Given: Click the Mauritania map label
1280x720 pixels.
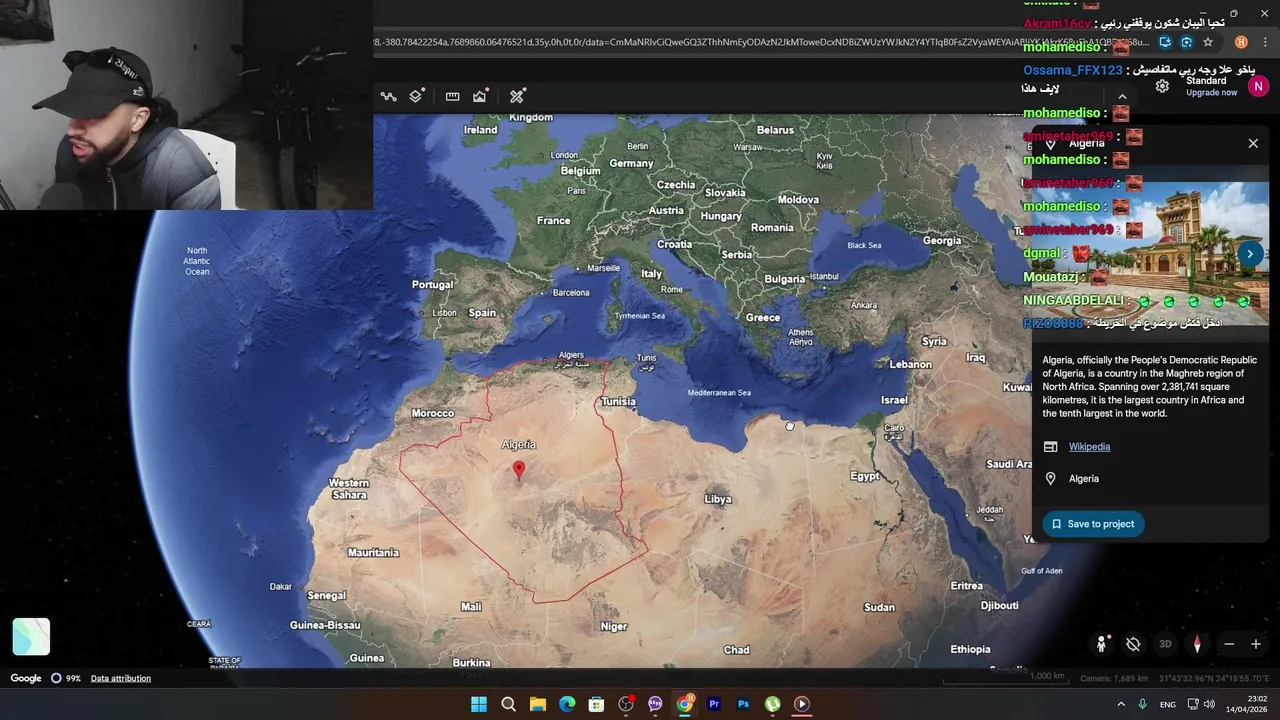Looking at the screenshot, I should (x=373, y=553).
